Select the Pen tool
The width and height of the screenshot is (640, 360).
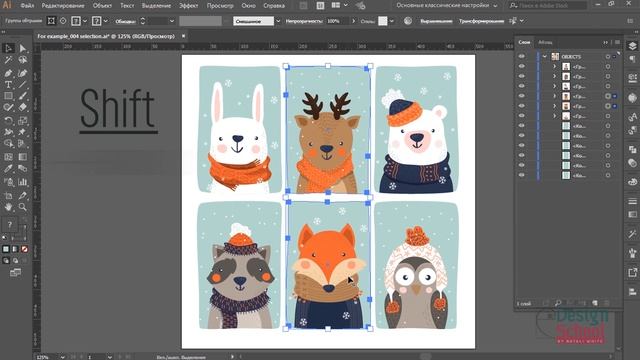8,73
